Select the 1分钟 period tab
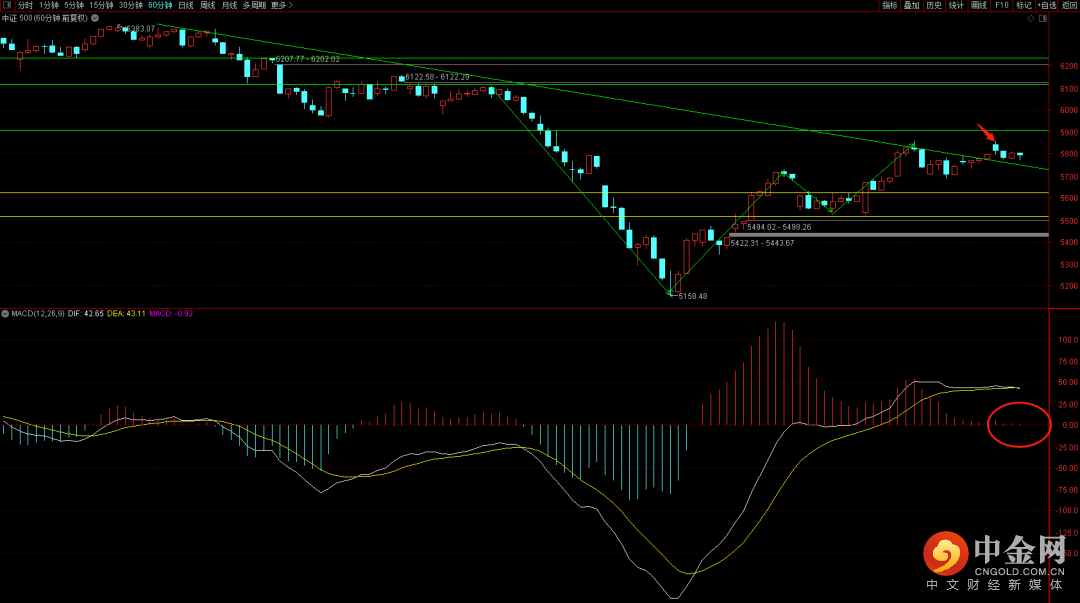The width and height of the screenshot is (1080, 603). pos(49,5)
